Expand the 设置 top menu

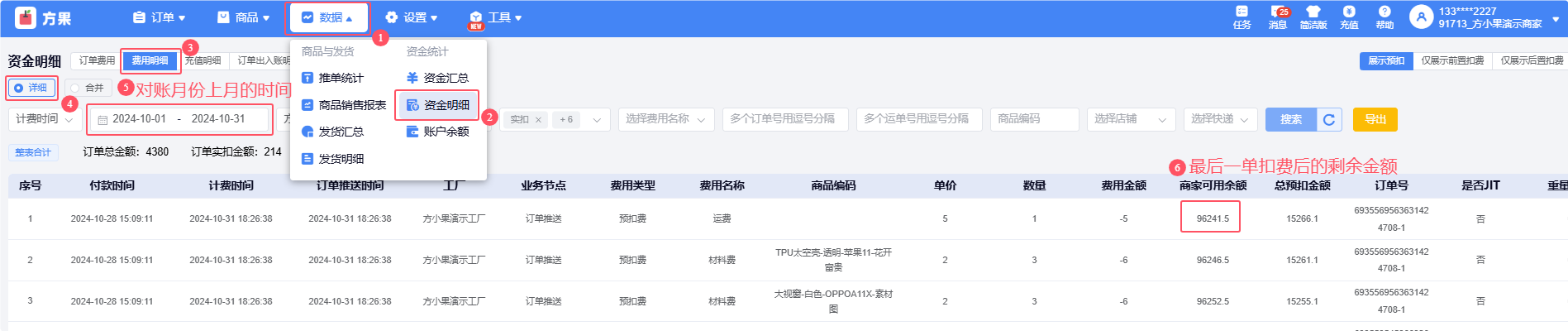coord(411,17)
